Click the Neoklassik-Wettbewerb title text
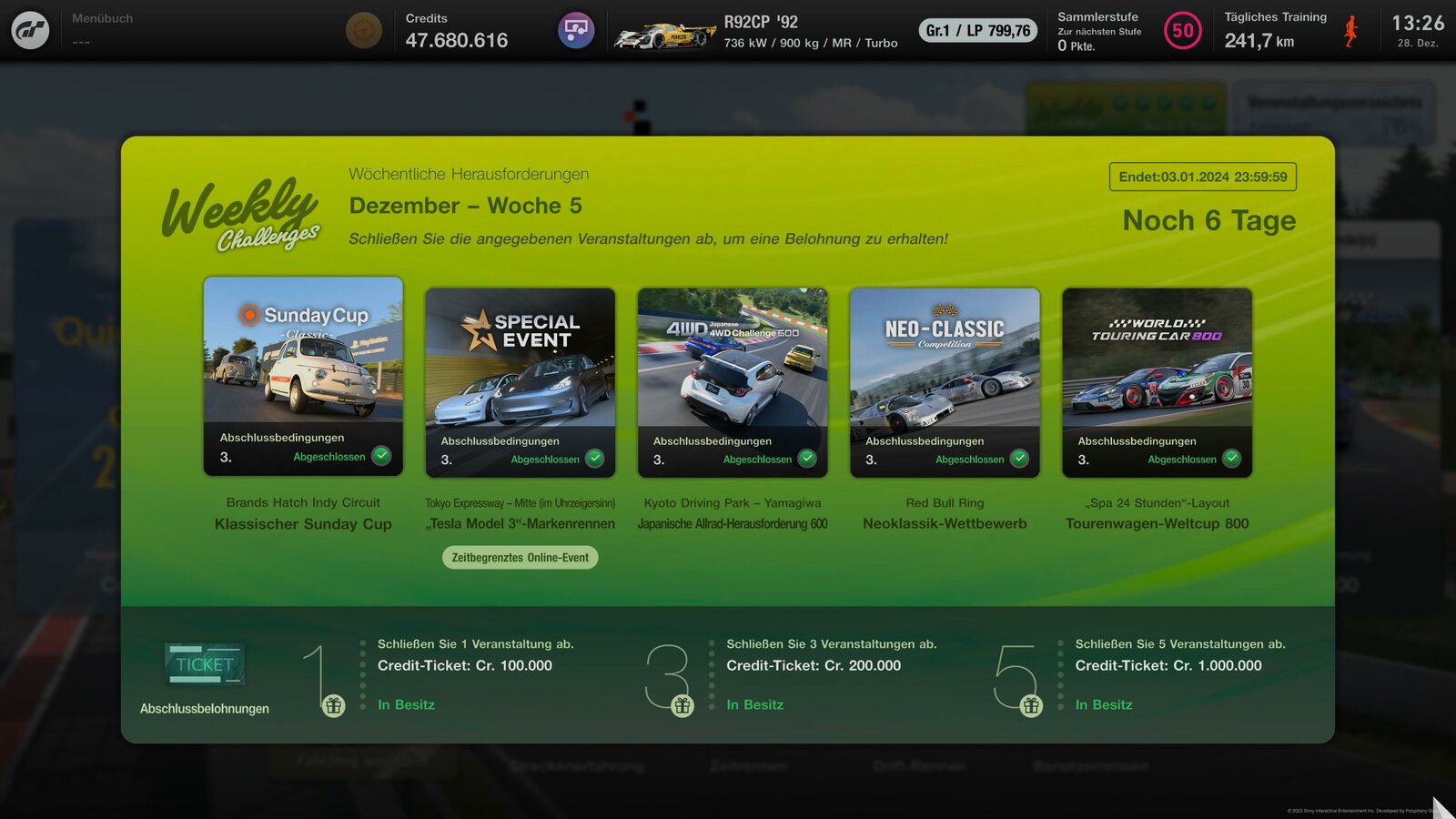 945,524
